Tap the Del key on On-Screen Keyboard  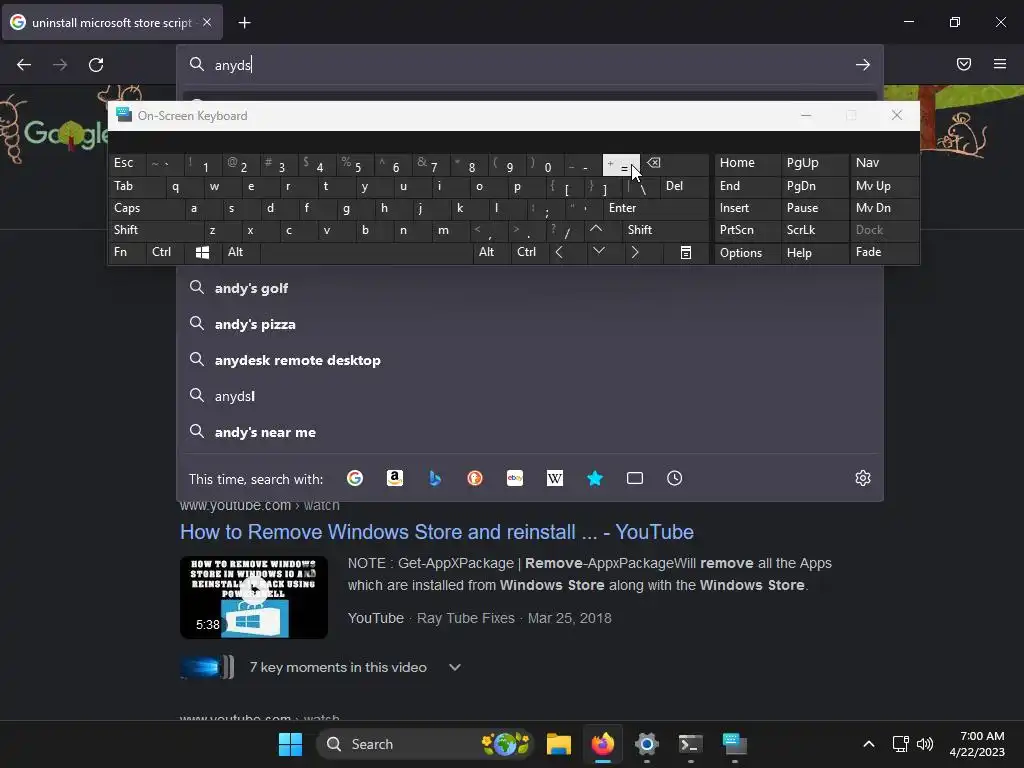tap(684, 186)
